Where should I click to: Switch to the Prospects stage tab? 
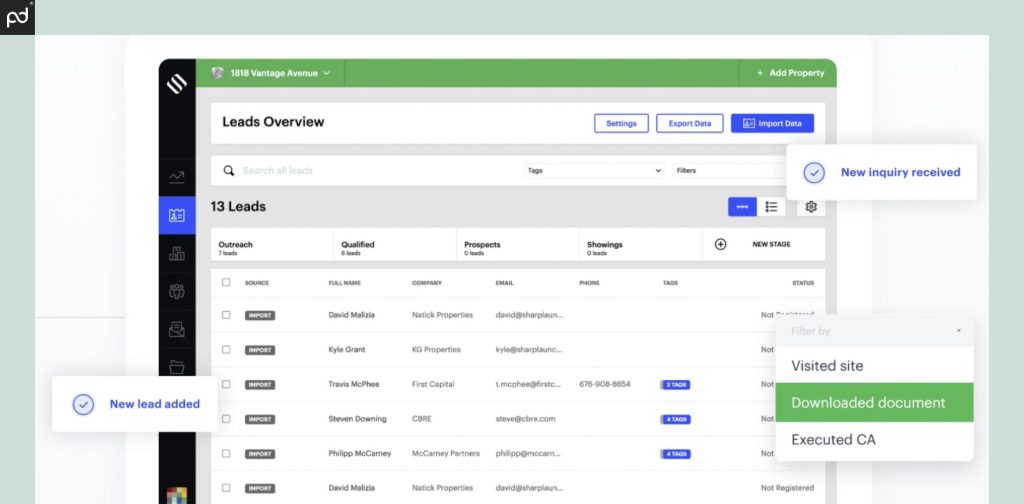tap(517, 245)
